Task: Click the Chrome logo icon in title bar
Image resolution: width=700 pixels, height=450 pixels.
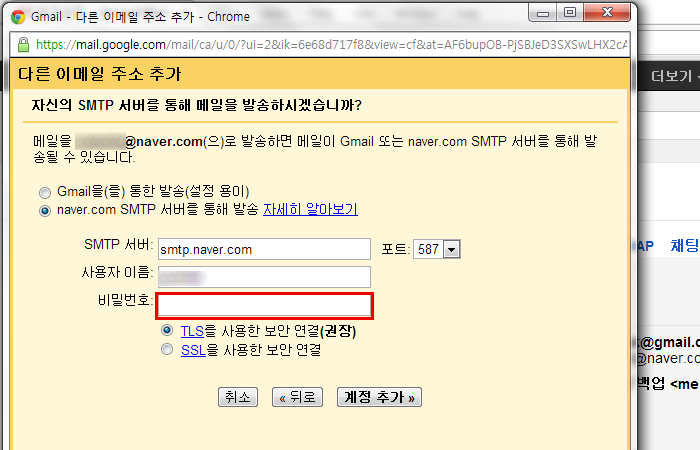Action: pyautogui.click(x=18, y=17)
